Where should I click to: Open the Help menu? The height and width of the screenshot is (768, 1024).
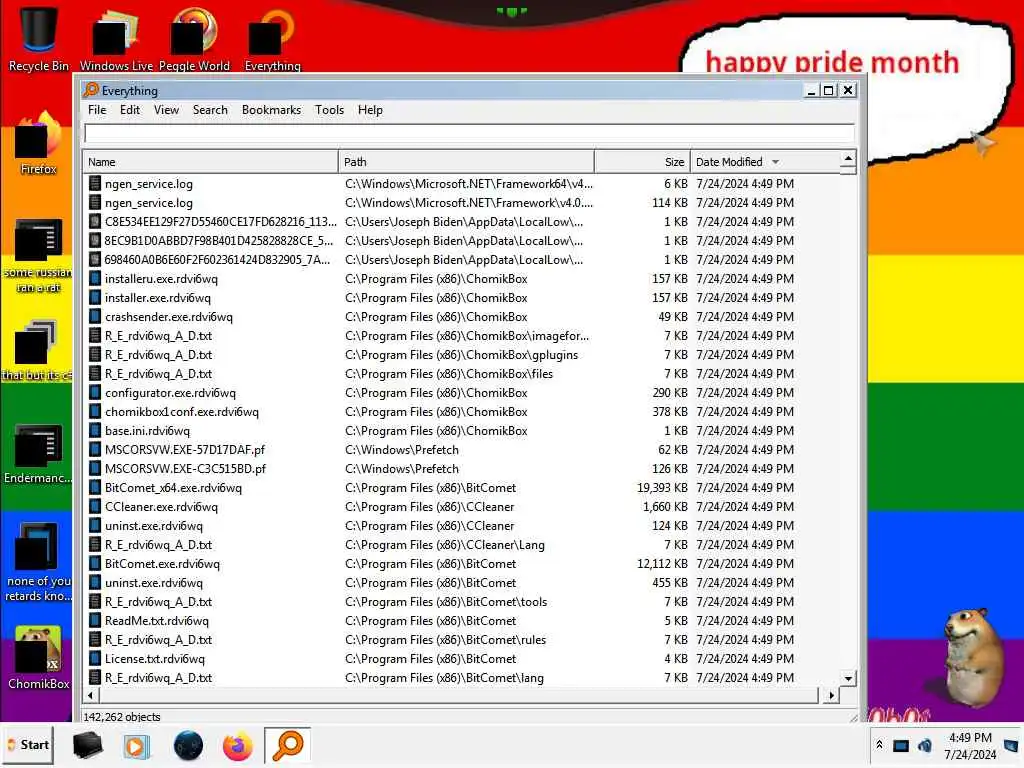pos(370,110)
